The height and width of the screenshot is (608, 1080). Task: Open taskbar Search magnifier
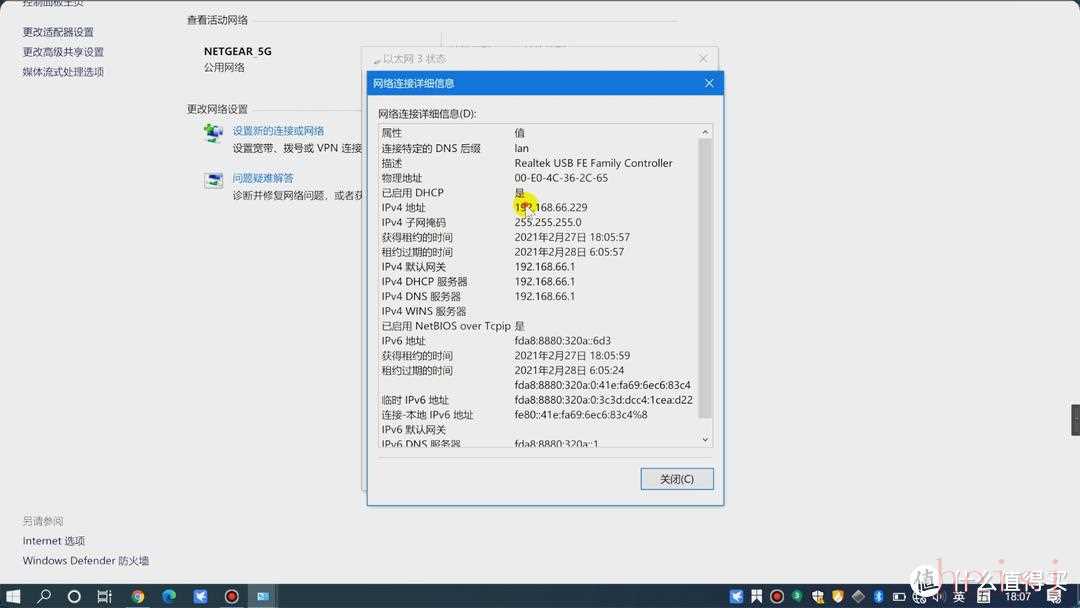[x=44, y=596]
